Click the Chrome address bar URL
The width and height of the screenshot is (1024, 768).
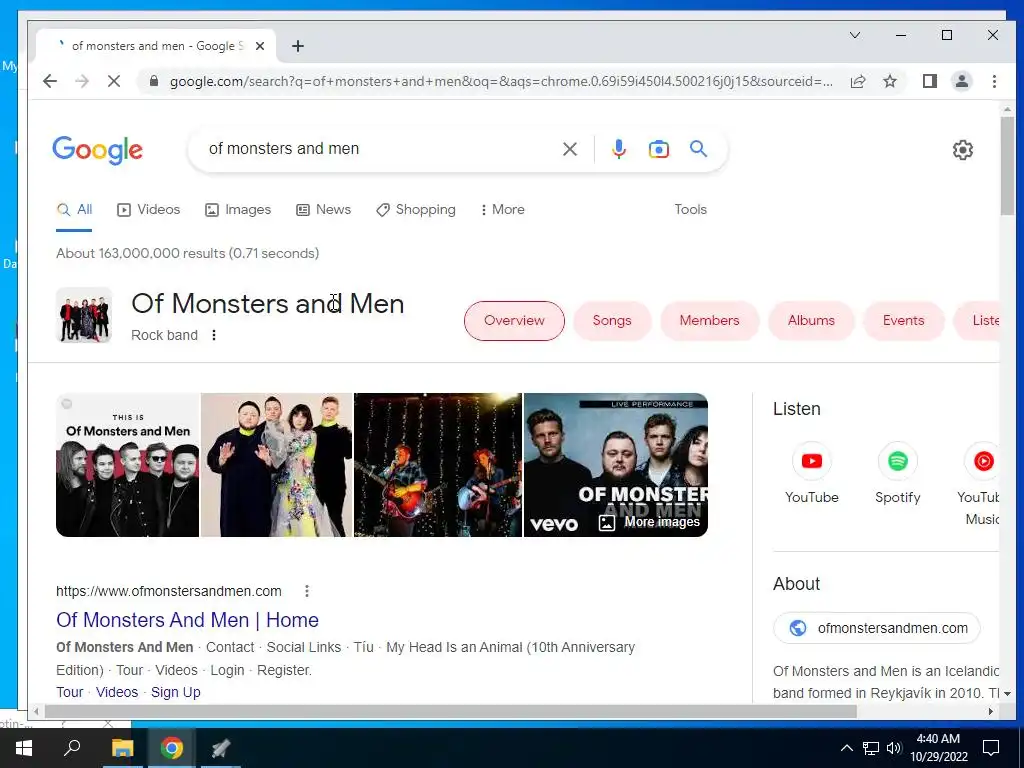[x=501, y=81]
